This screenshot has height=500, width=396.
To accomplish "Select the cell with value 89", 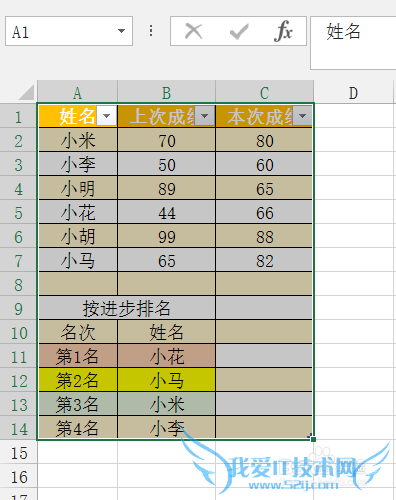I will (167, 188).
